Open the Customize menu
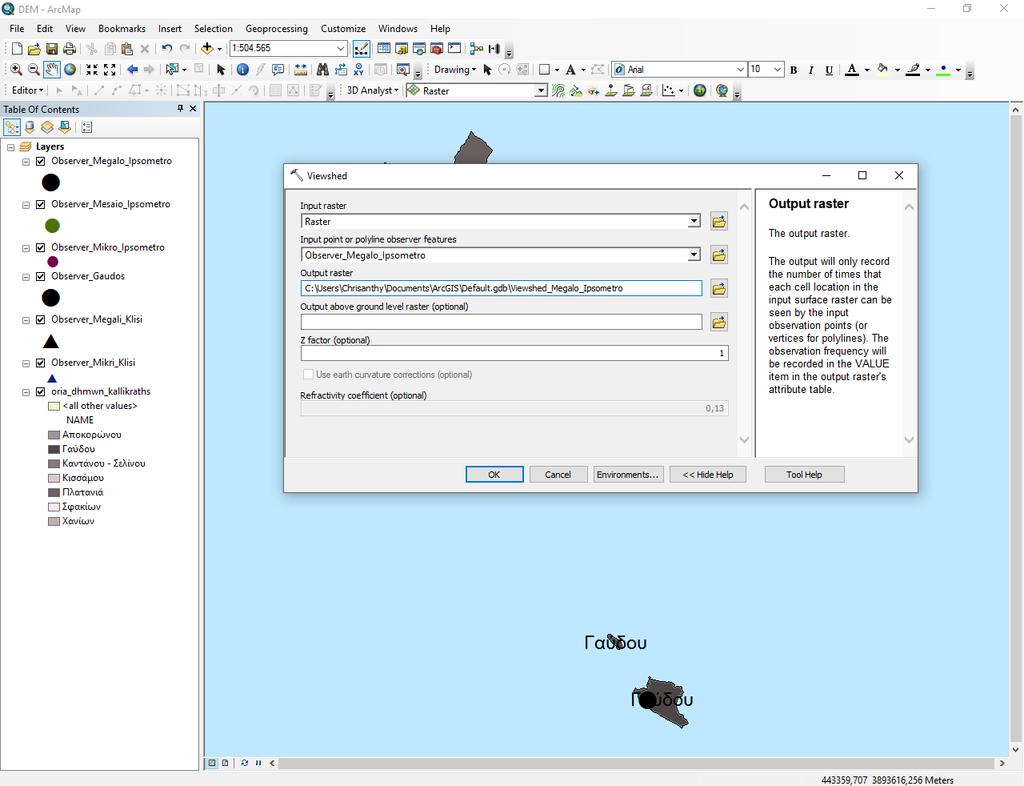Screen dimensions: 1024x786 tap(343, 29)
